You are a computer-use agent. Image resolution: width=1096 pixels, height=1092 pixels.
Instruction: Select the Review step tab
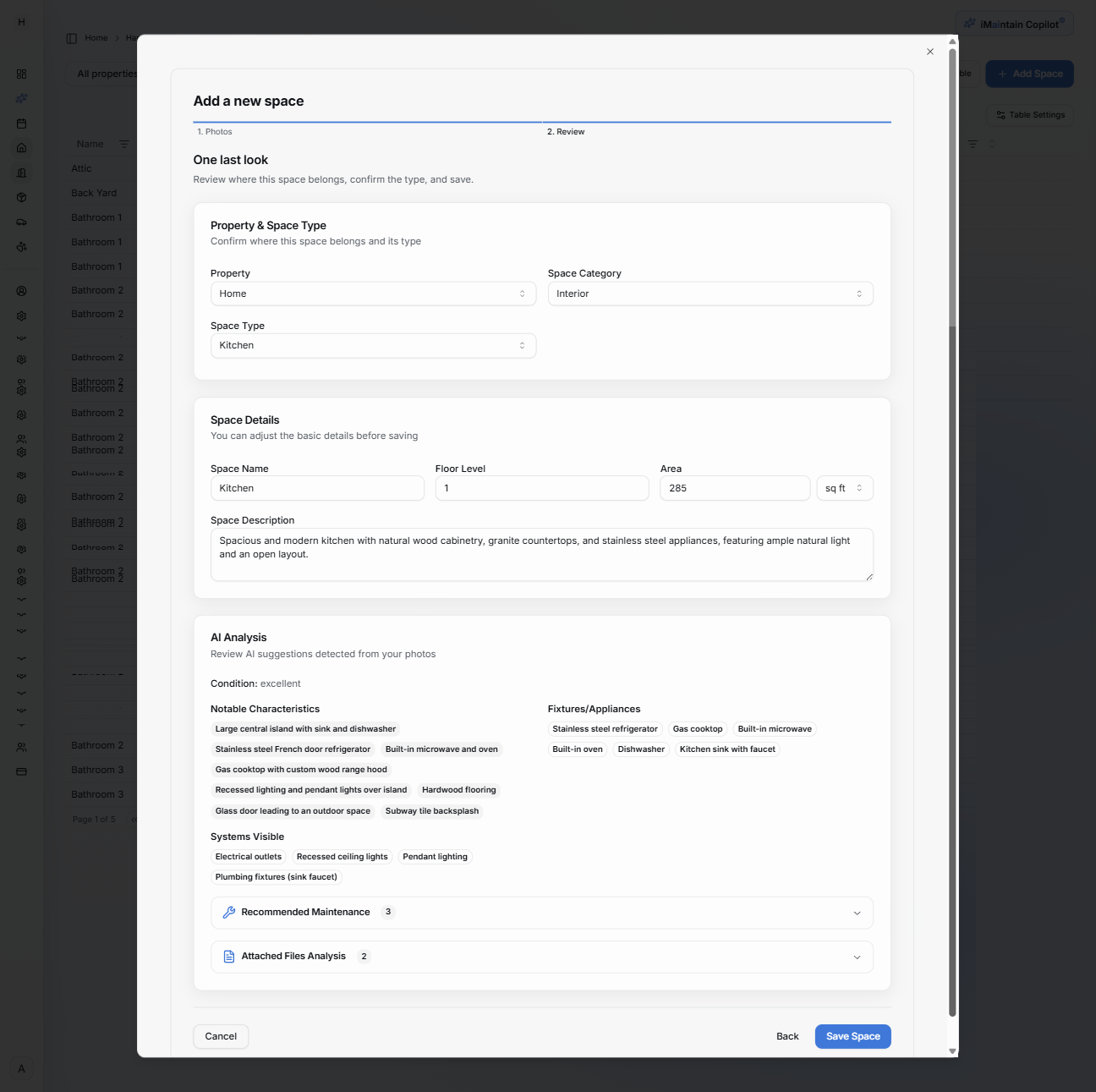(566, 131)
